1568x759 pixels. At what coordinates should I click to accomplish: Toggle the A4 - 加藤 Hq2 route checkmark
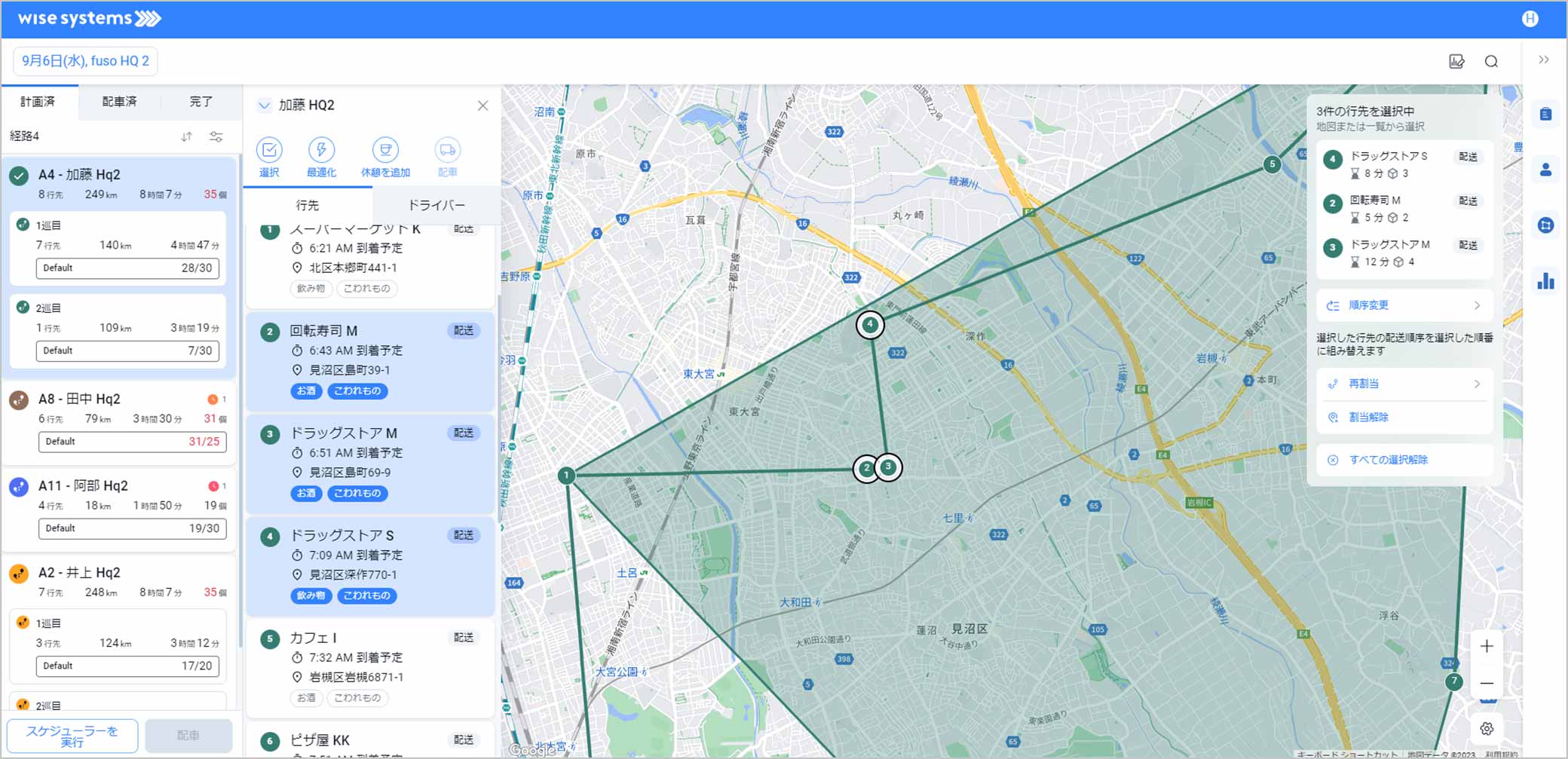point(19,176)
